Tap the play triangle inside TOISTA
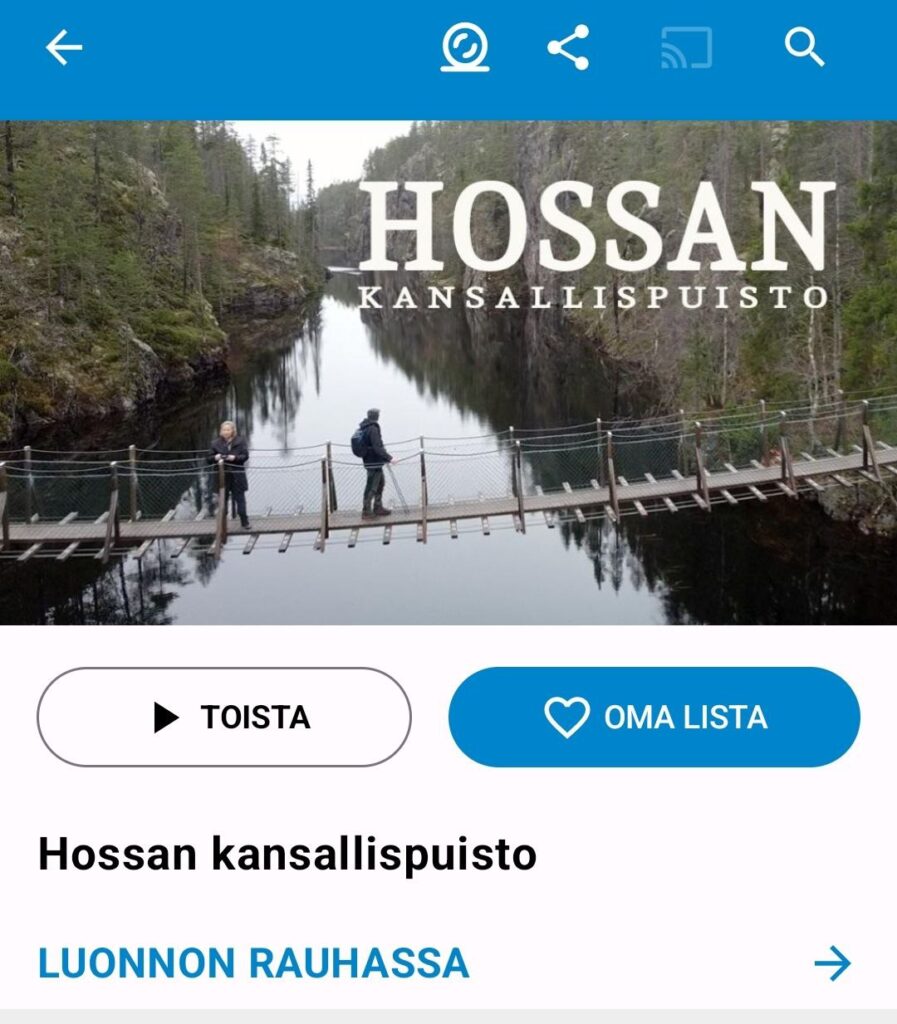Viewport: 897px width, 1024px height. coord(166,717)
